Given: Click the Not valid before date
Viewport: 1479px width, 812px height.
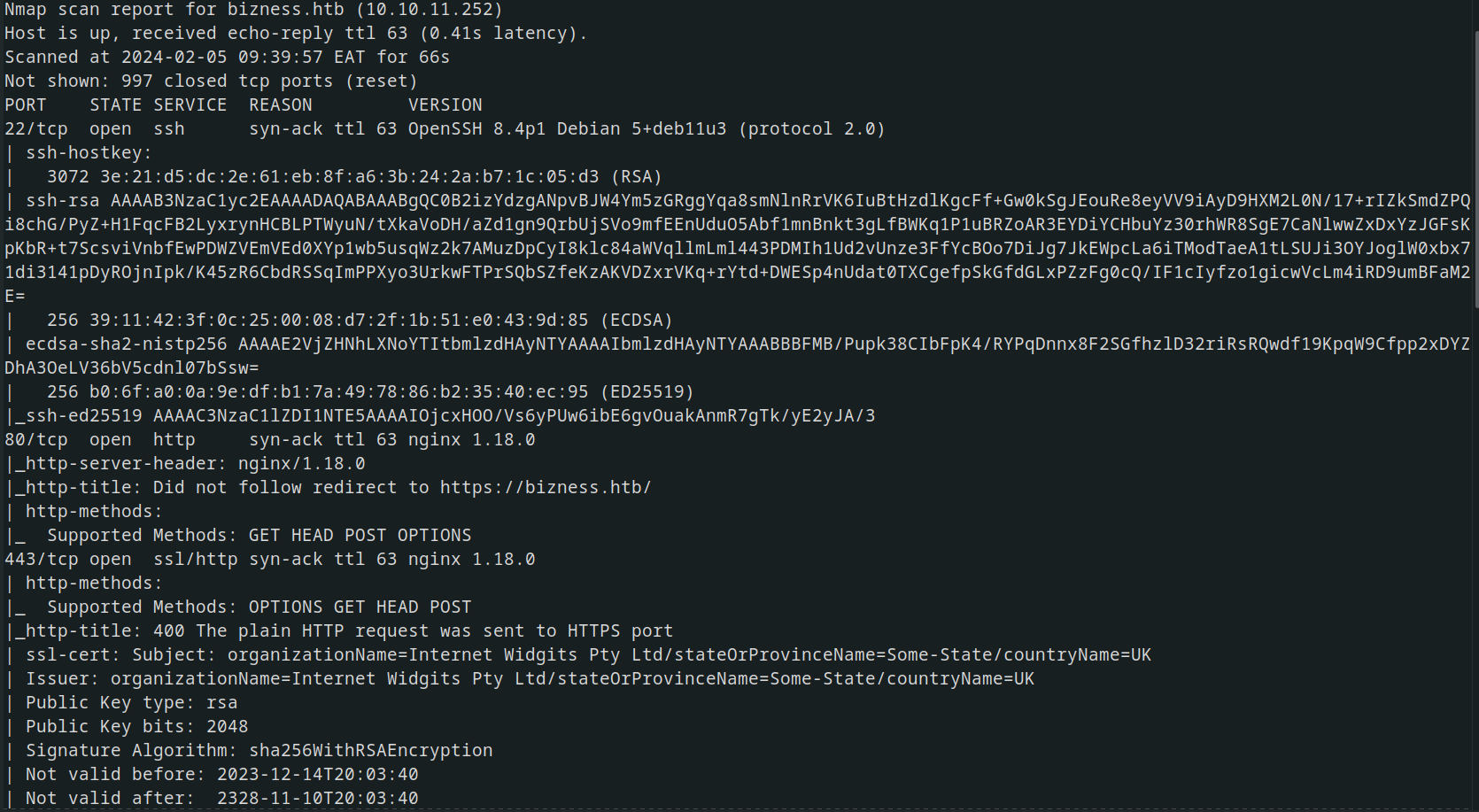Looking at the screenshot, I should click(x=318, y=775).
